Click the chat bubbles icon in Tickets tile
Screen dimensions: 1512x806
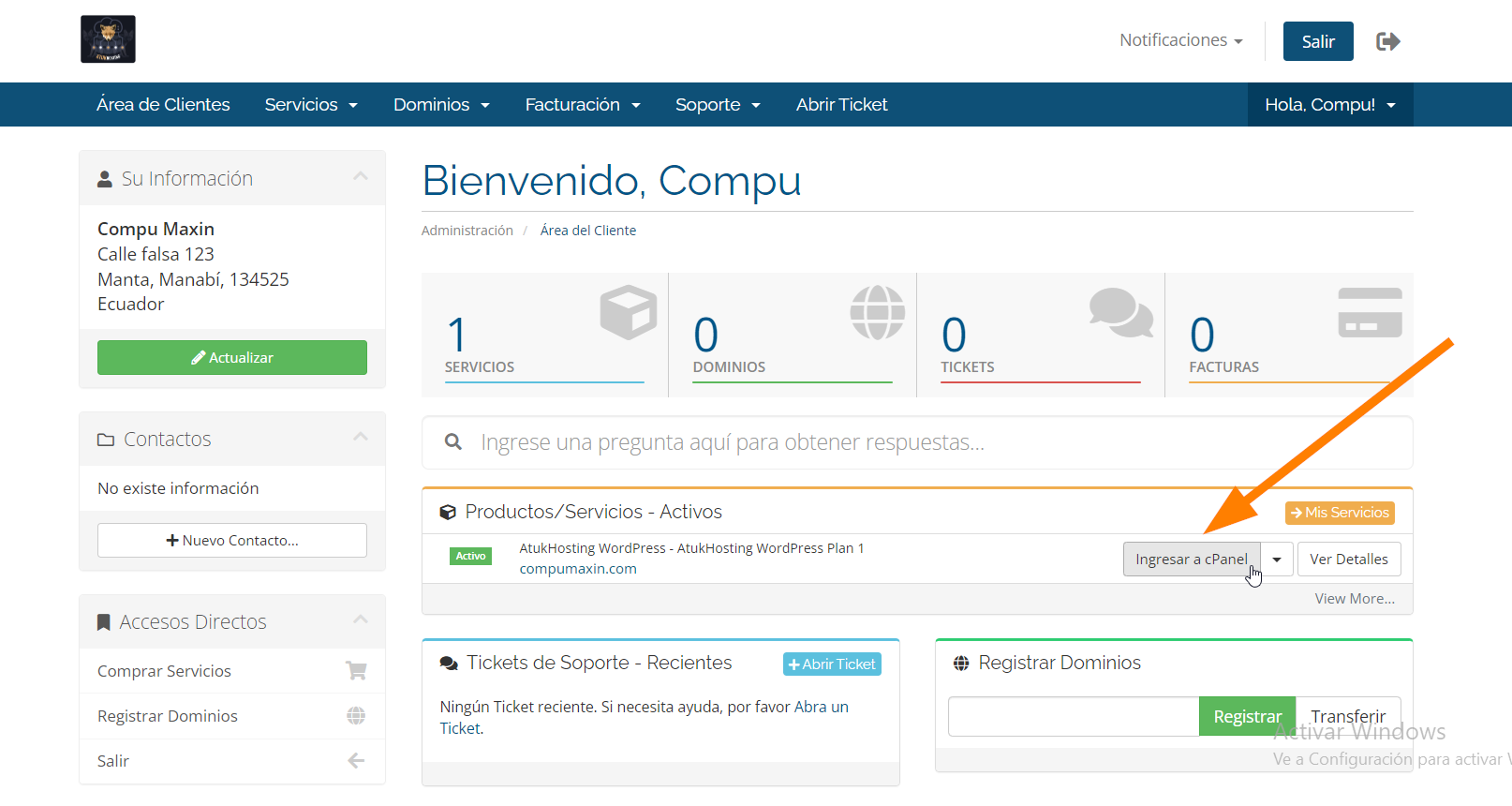pos(1120,312)
